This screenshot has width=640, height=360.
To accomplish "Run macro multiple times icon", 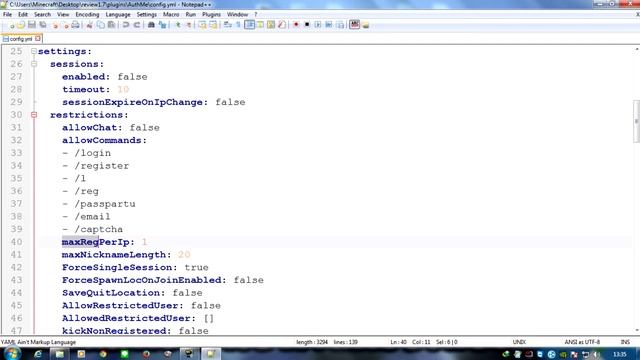I will (329, 25).
